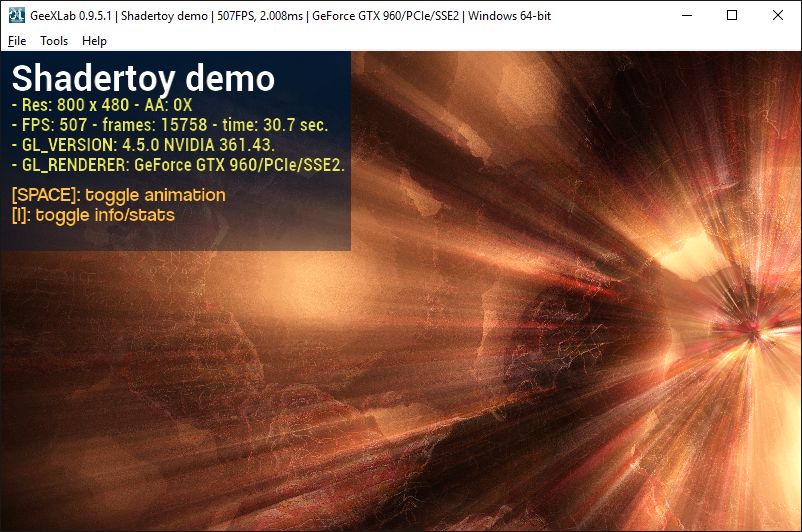The image size is (802, 532).
Task: Click the '[I]: toggle info/stats' hint
Action: tap(93, 215)
